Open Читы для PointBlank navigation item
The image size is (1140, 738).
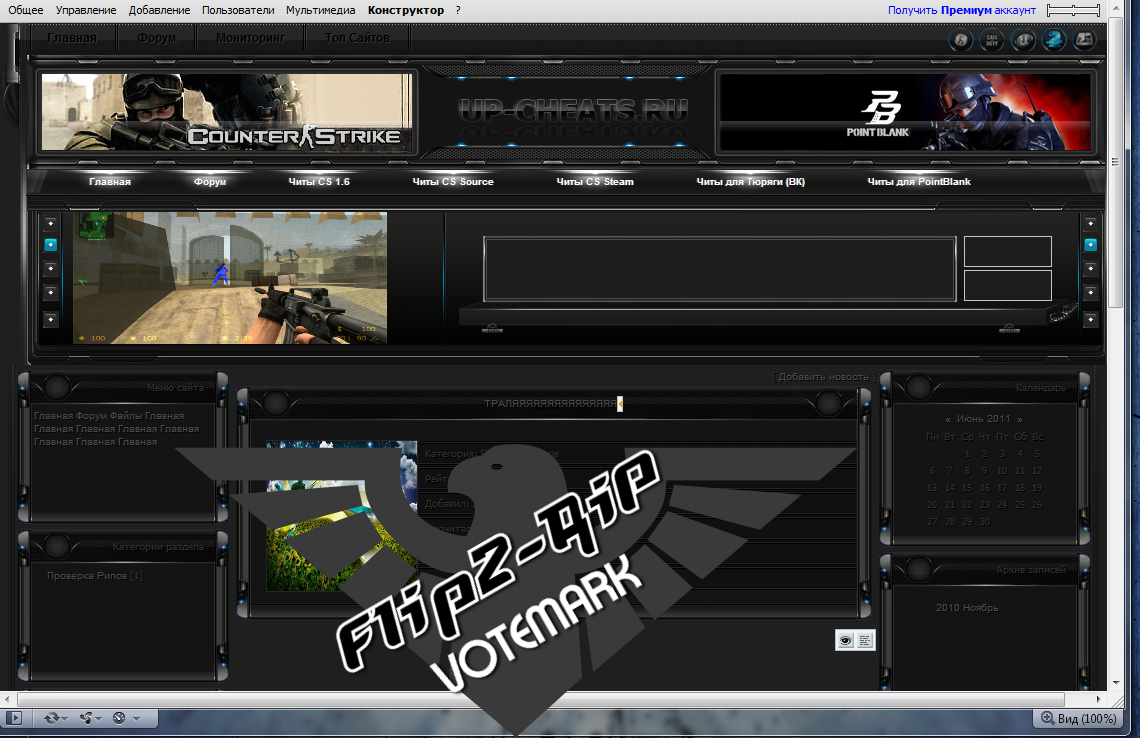click(919, 182)
